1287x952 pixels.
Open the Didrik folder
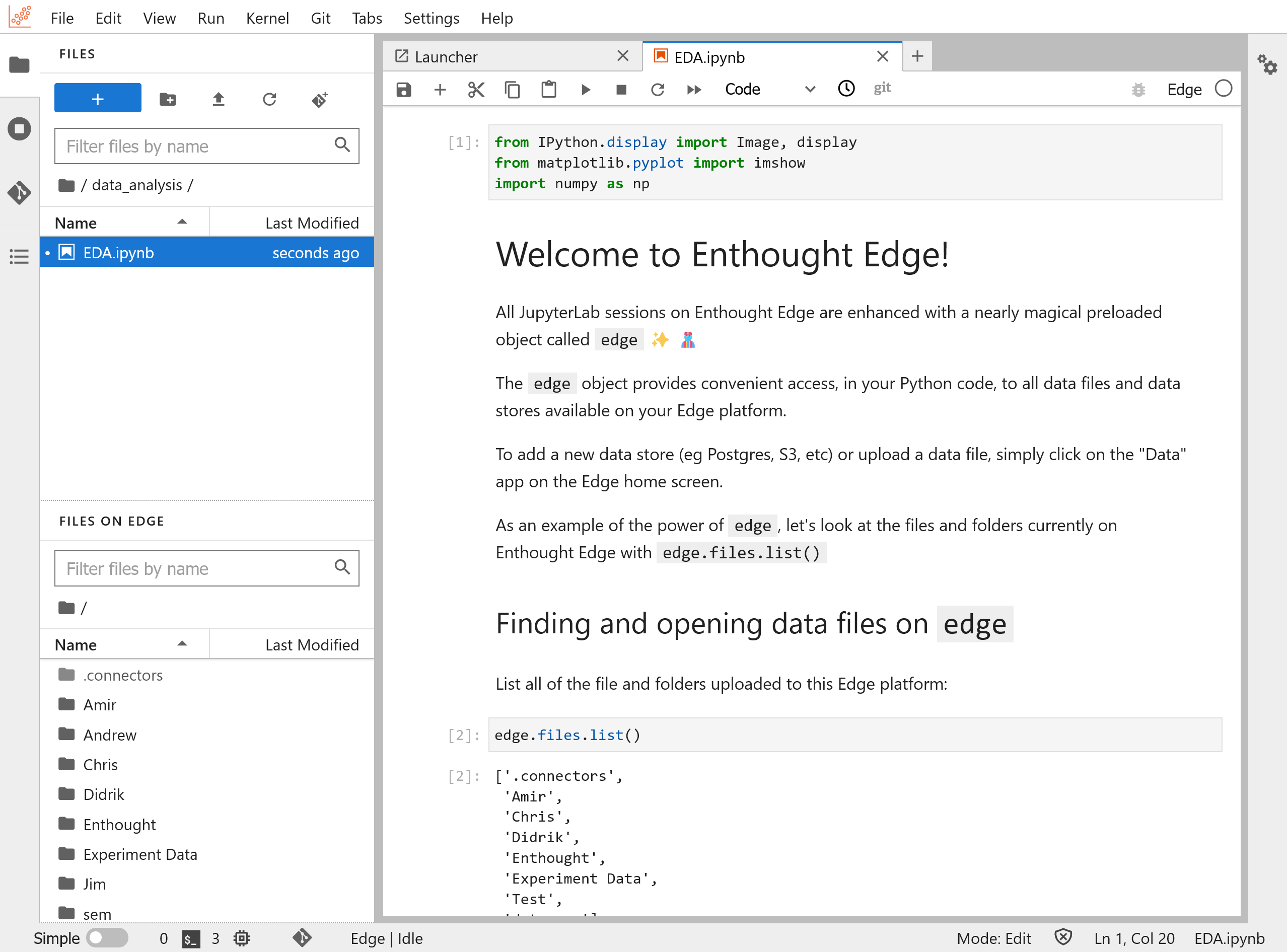[x=206, y=794]
